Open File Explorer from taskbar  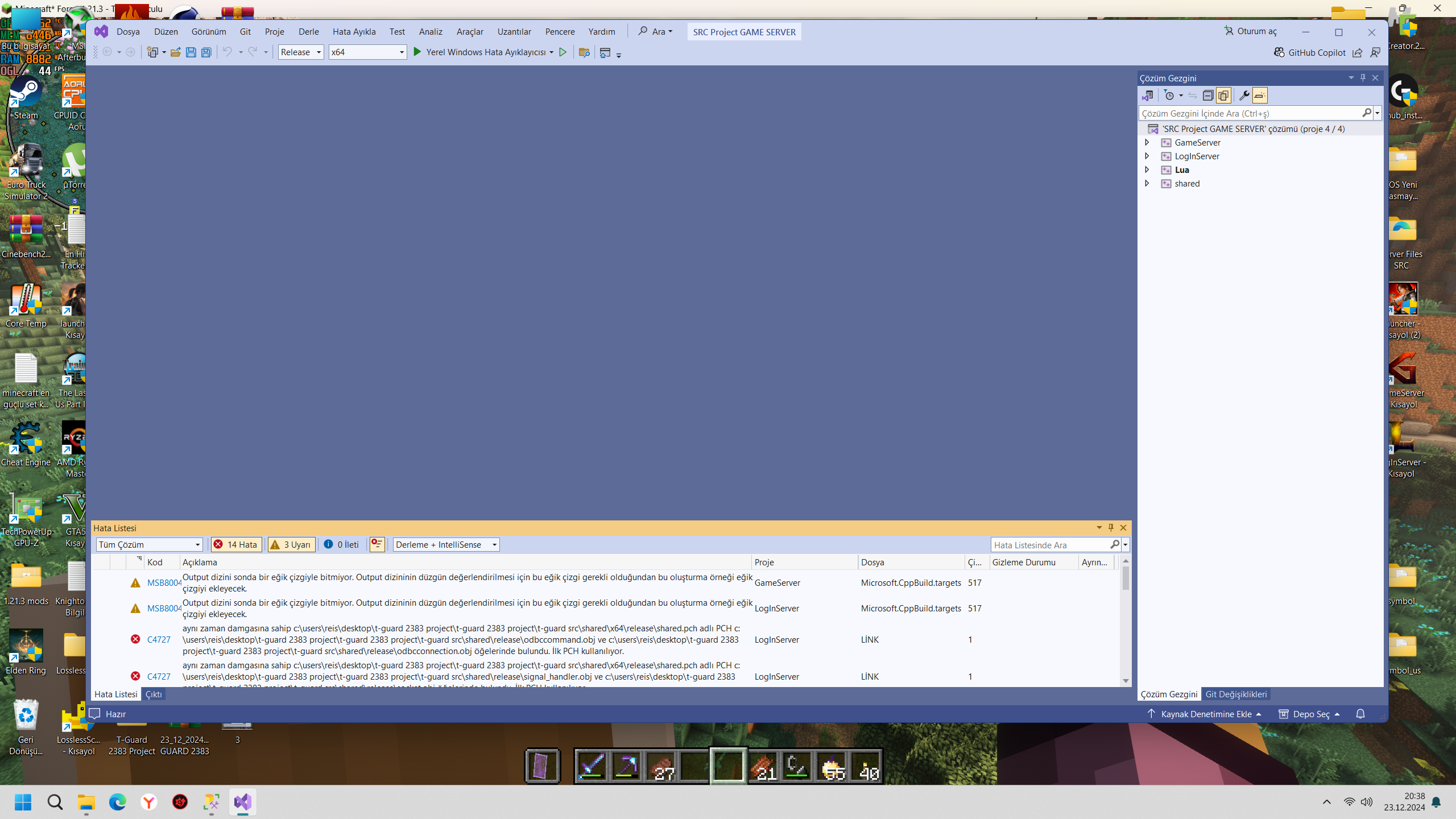86,802
